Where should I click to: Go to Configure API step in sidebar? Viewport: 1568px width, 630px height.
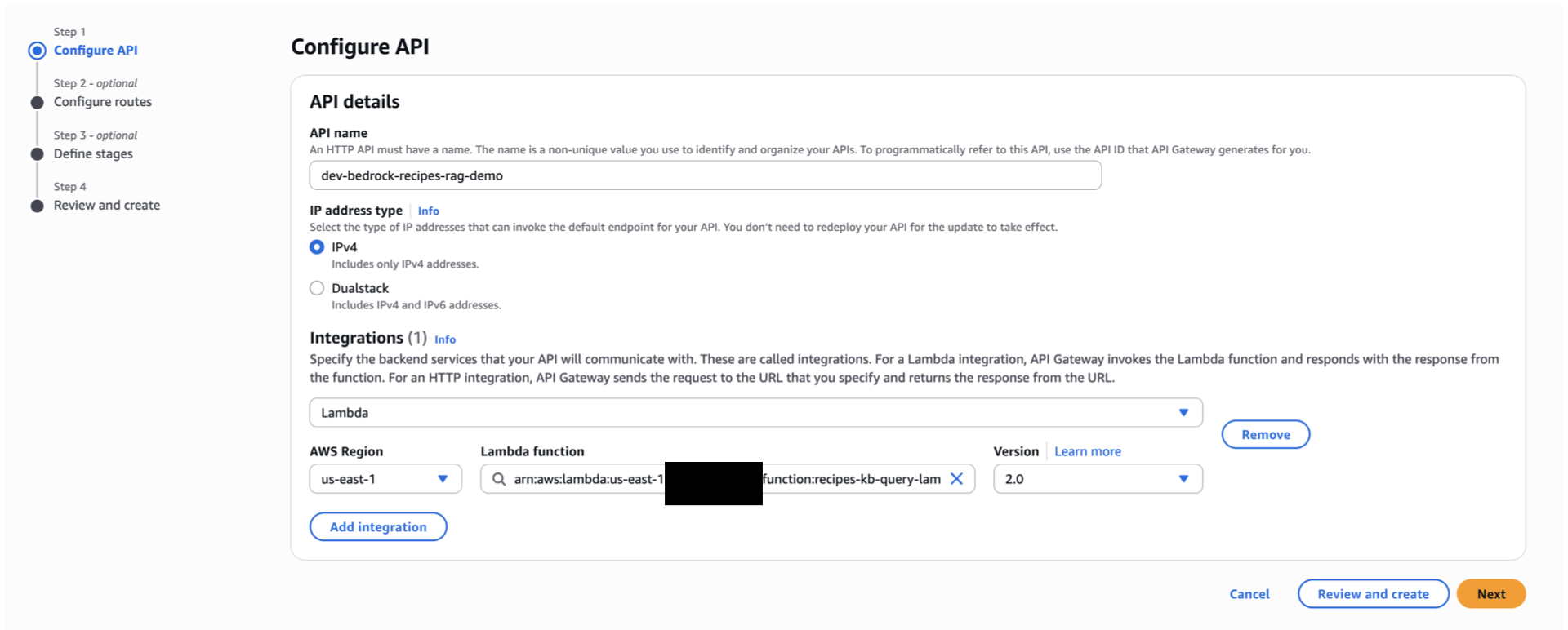[x=96, y=51]
